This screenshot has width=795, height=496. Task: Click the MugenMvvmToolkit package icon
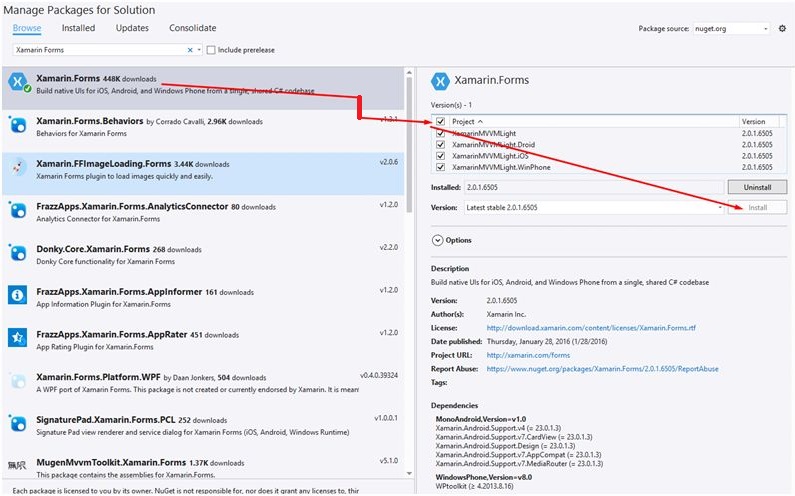17,465
